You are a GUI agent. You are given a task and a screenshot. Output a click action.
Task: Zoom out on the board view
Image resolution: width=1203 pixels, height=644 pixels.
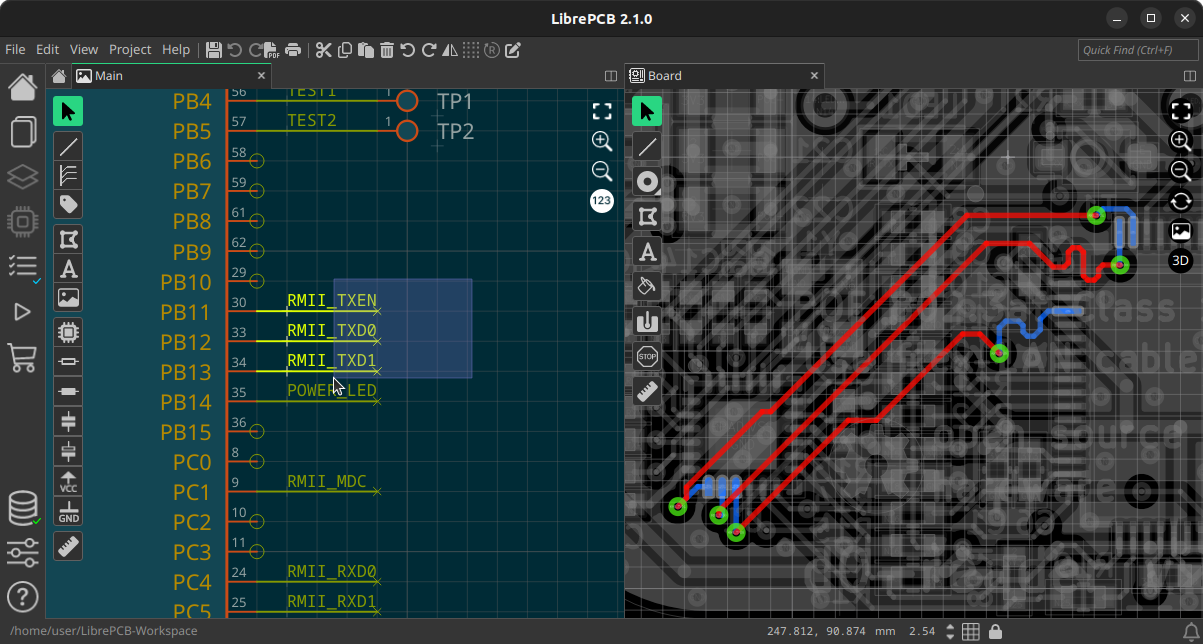(x=1180, y=171)
